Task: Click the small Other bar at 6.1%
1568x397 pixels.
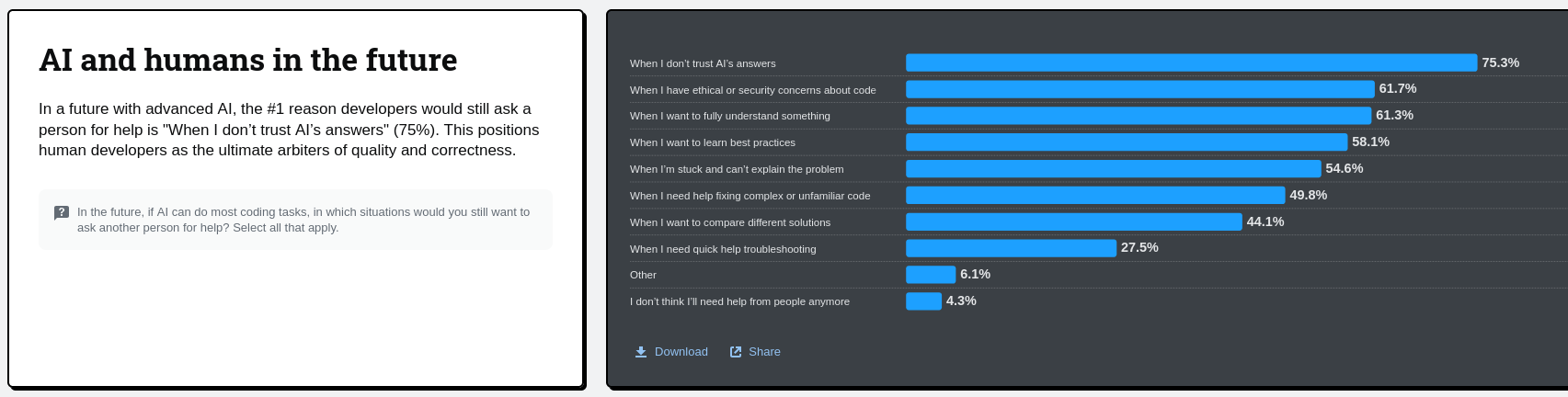Action: pyautogui.click(x=931, y=275)
